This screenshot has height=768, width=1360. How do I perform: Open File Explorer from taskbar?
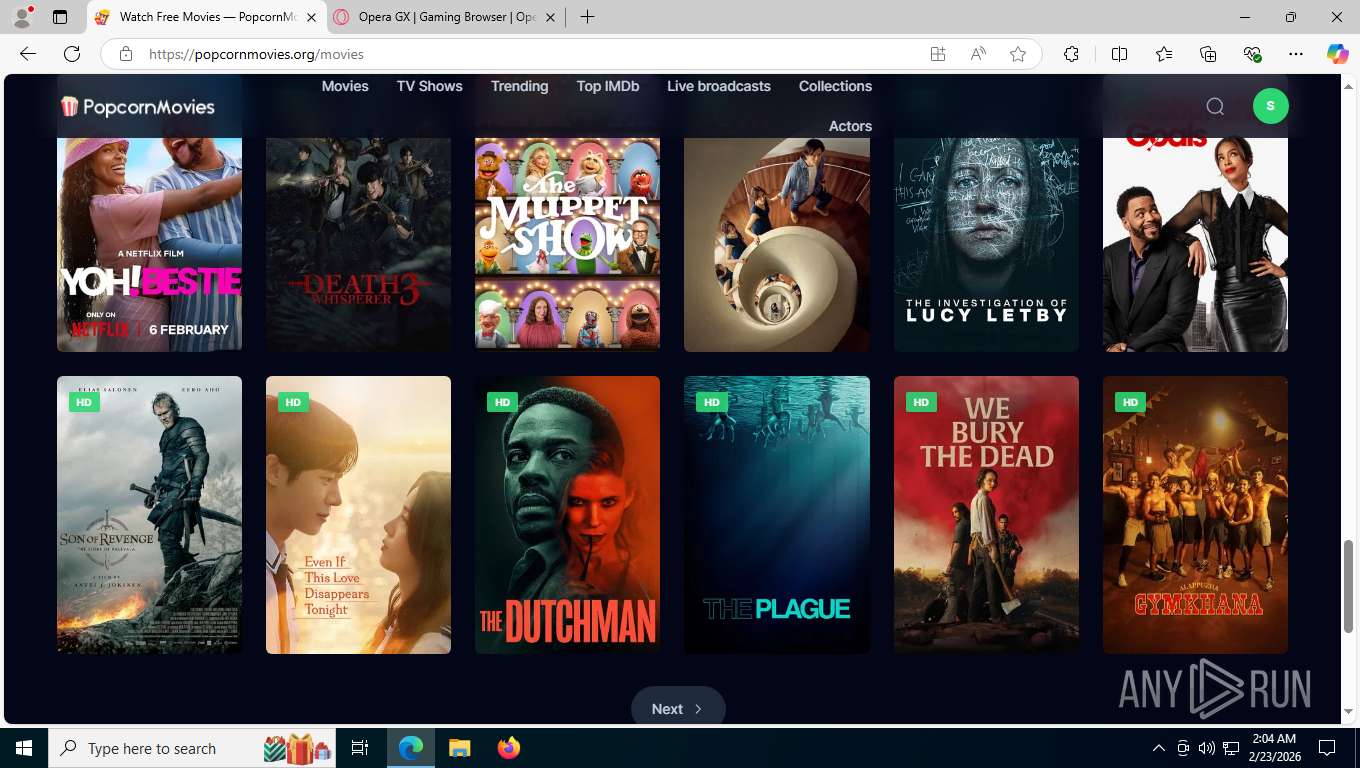coord(459,748)
